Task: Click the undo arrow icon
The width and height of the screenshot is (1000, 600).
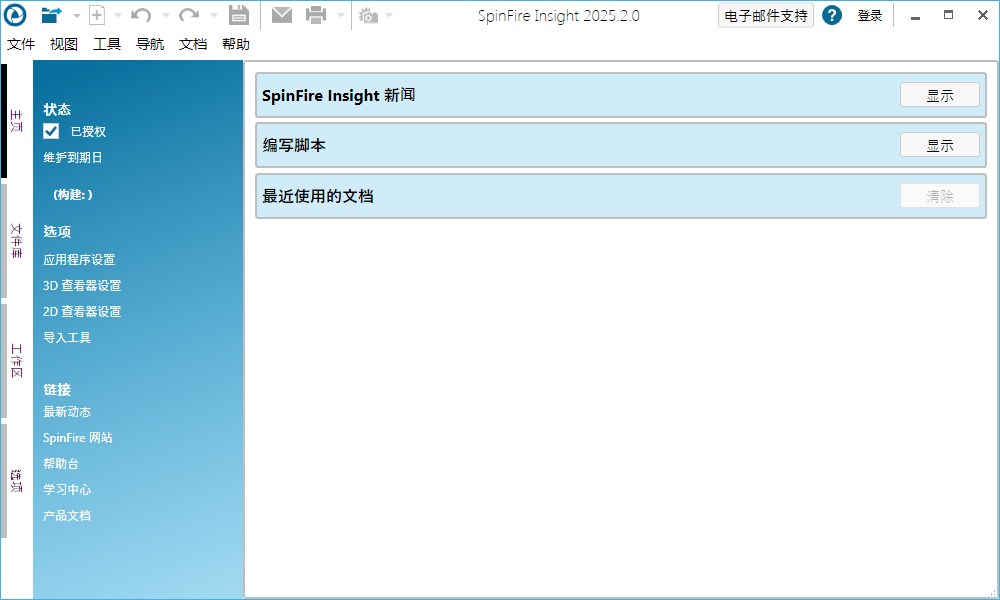Action: pyautogui.click(x=141, y=15)
